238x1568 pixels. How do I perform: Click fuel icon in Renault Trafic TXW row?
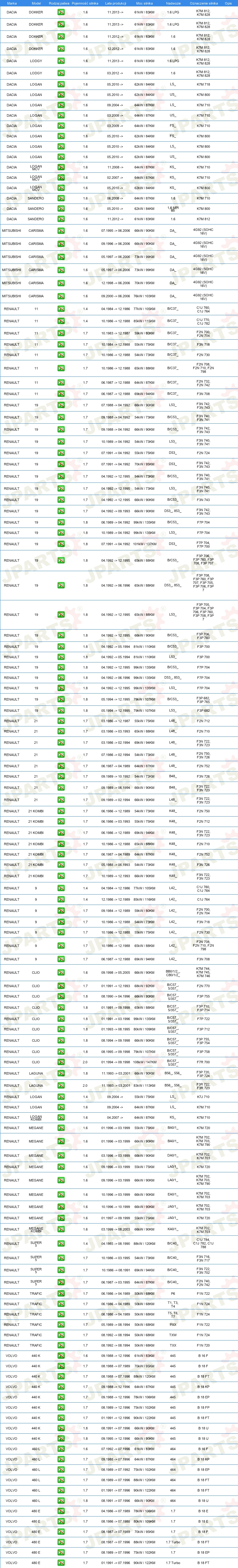(61, 1336)
